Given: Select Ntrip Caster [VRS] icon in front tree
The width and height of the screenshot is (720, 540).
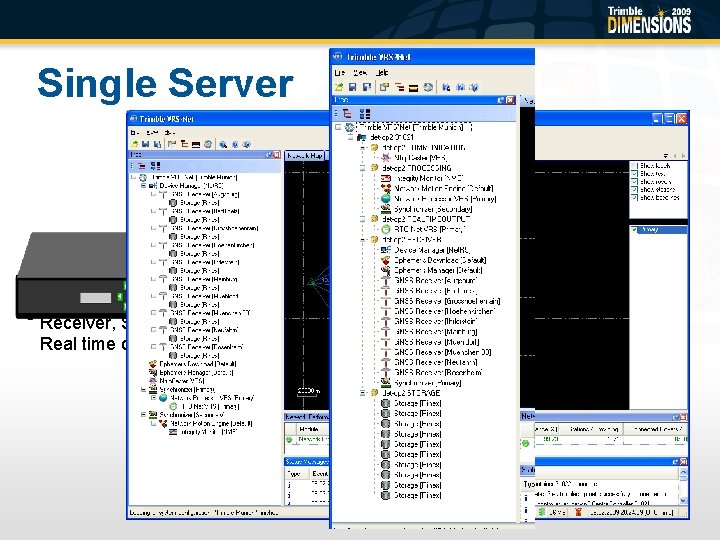Looking at the screenshot, I should [x=386, y=158].
